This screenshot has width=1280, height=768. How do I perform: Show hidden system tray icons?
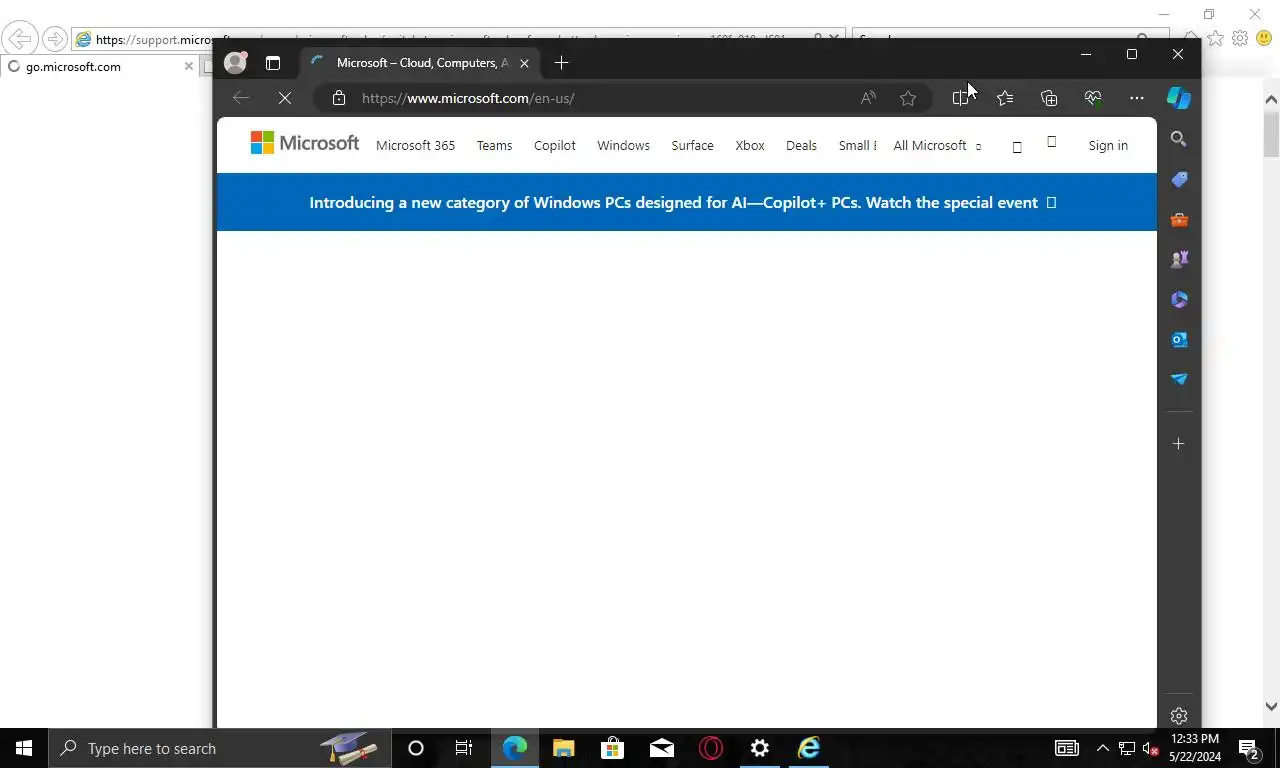tap(1103, 748)
